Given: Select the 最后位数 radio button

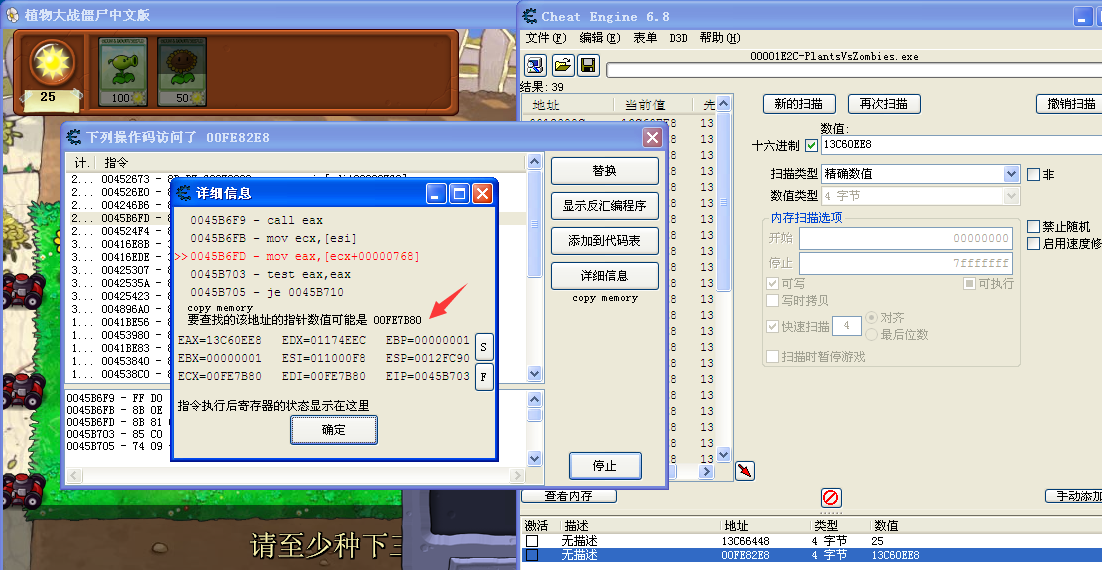Looking at the screenshot, I should click(871, 334).
